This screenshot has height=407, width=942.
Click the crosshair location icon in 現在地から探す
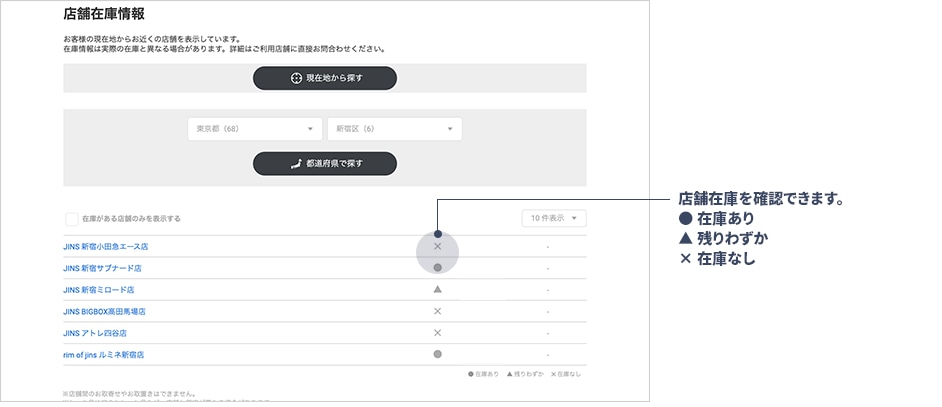click(x=296, y=78)
